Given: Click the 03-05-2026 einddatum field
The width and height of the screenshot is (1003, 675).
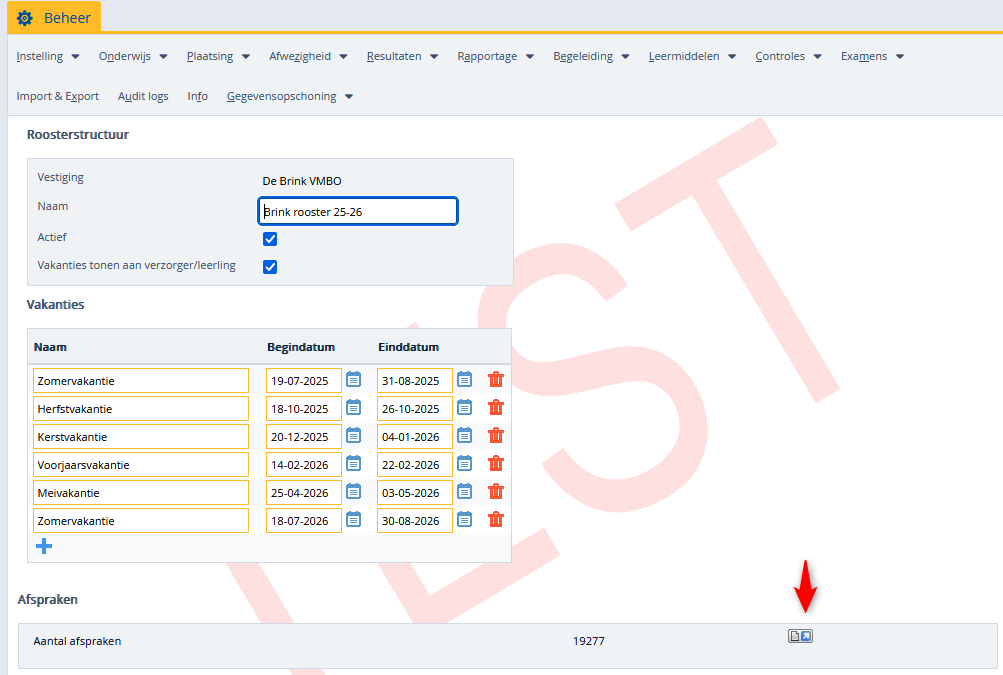Looking at the screenshot, I should click(x=415, y=493).
